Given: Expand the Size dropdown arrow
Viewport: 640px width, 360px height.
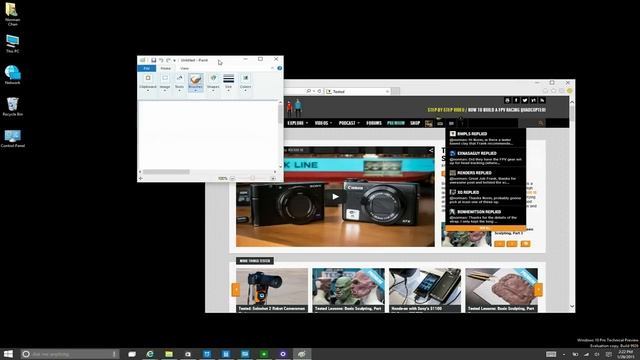Looking at the screenshot, I should [x=229, y=91].
